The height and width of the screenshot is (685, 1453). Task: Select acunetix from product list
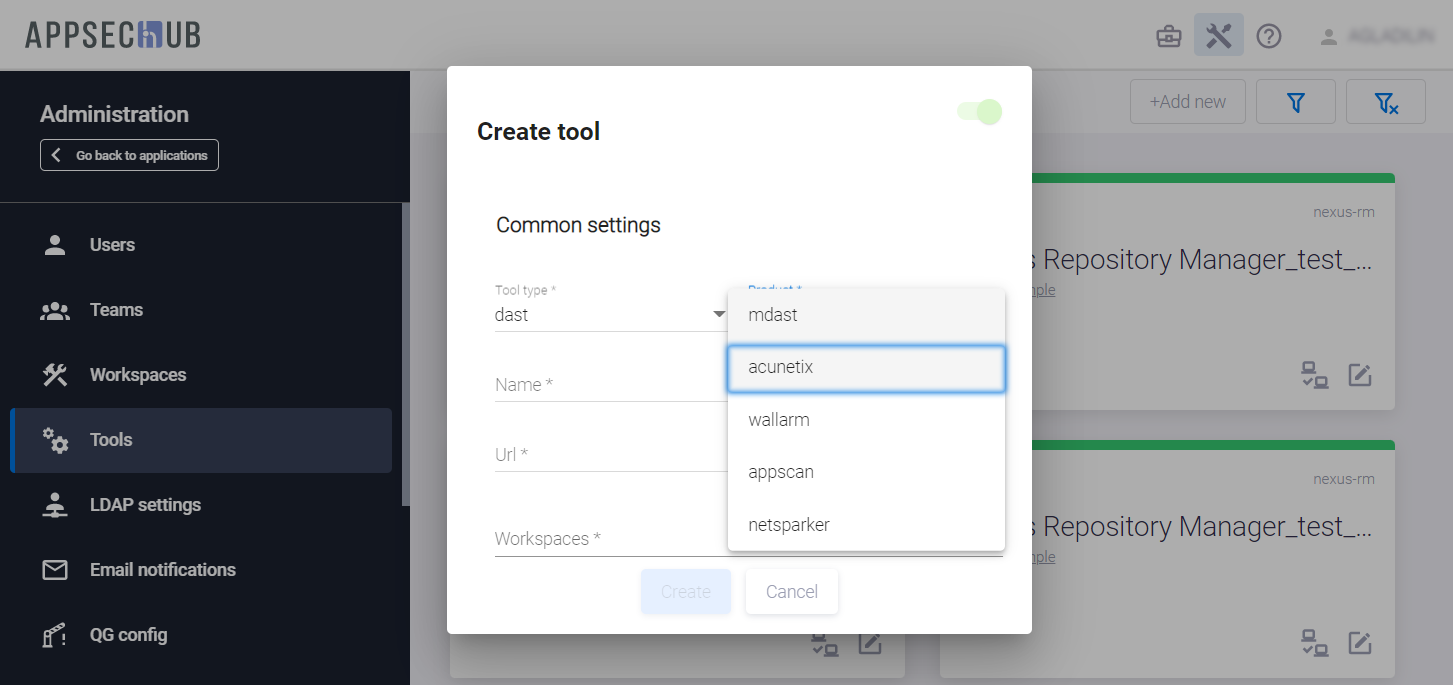point(866,368)
